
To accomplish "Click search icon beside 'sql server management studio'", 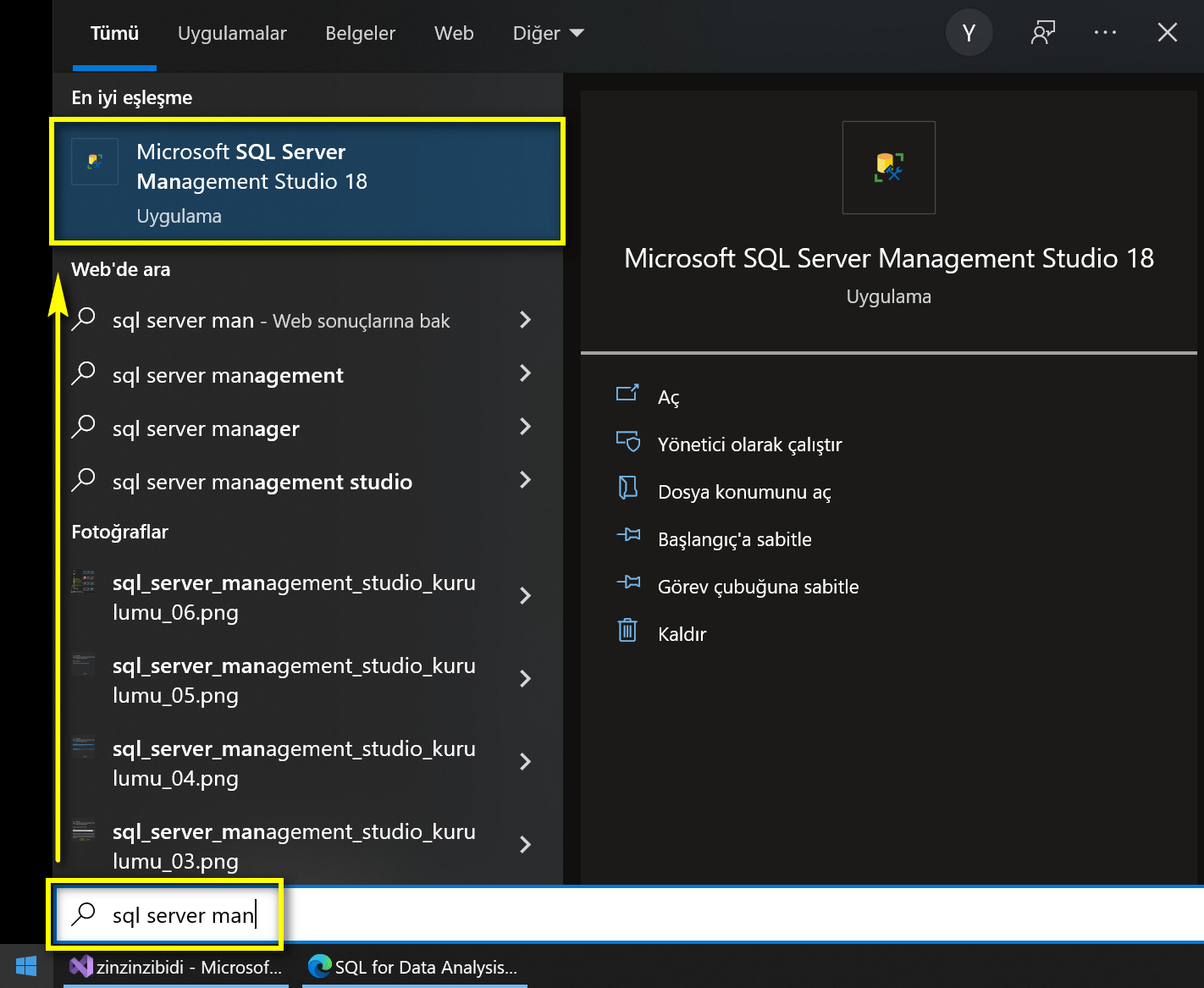I will pos(83,480).
